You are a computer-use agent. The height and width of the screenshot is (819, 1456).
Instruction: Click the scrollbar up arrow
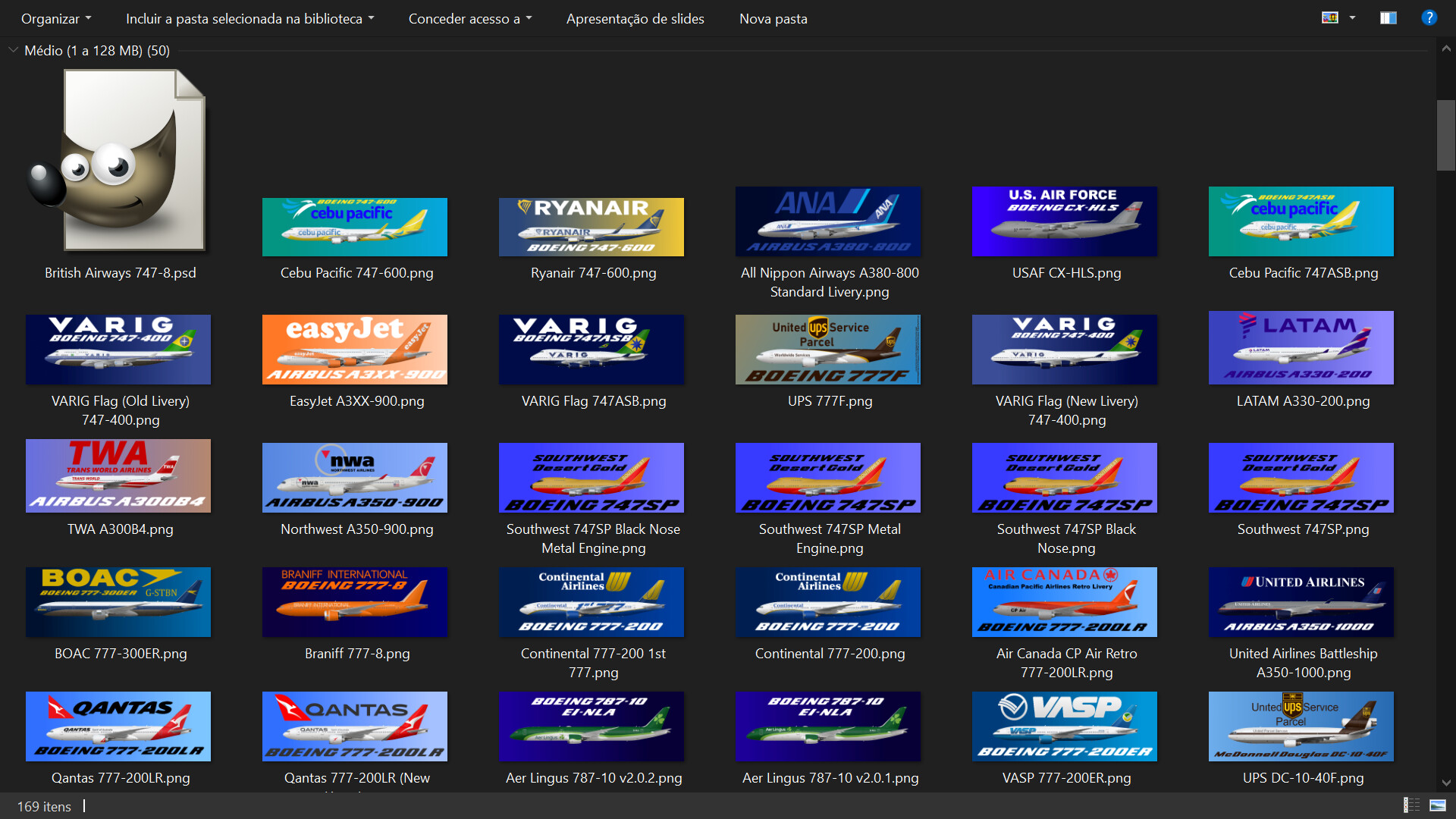pos(1446,49)
